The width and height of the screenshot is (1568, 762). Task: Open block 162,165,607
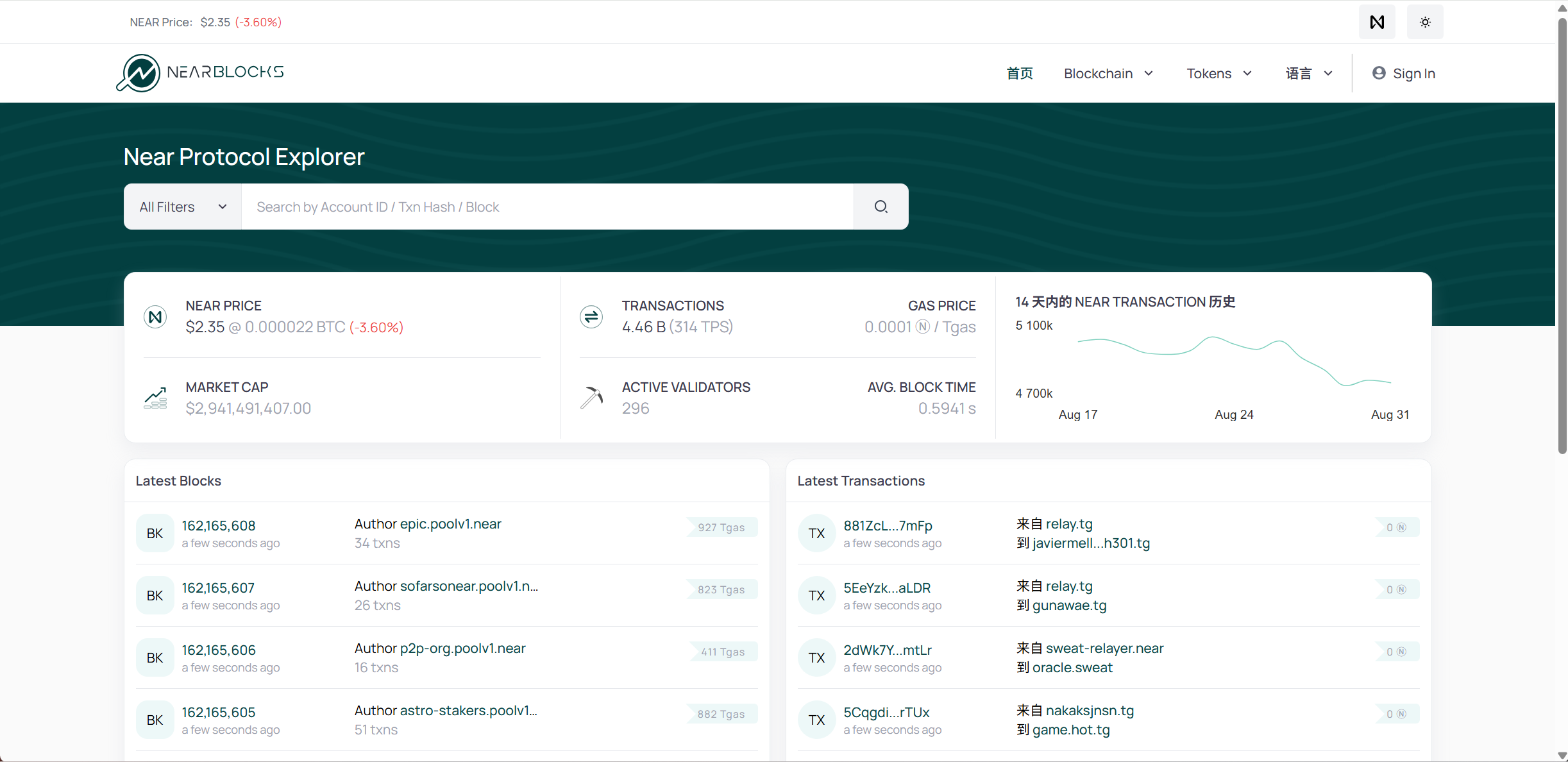tap(218, 588)
